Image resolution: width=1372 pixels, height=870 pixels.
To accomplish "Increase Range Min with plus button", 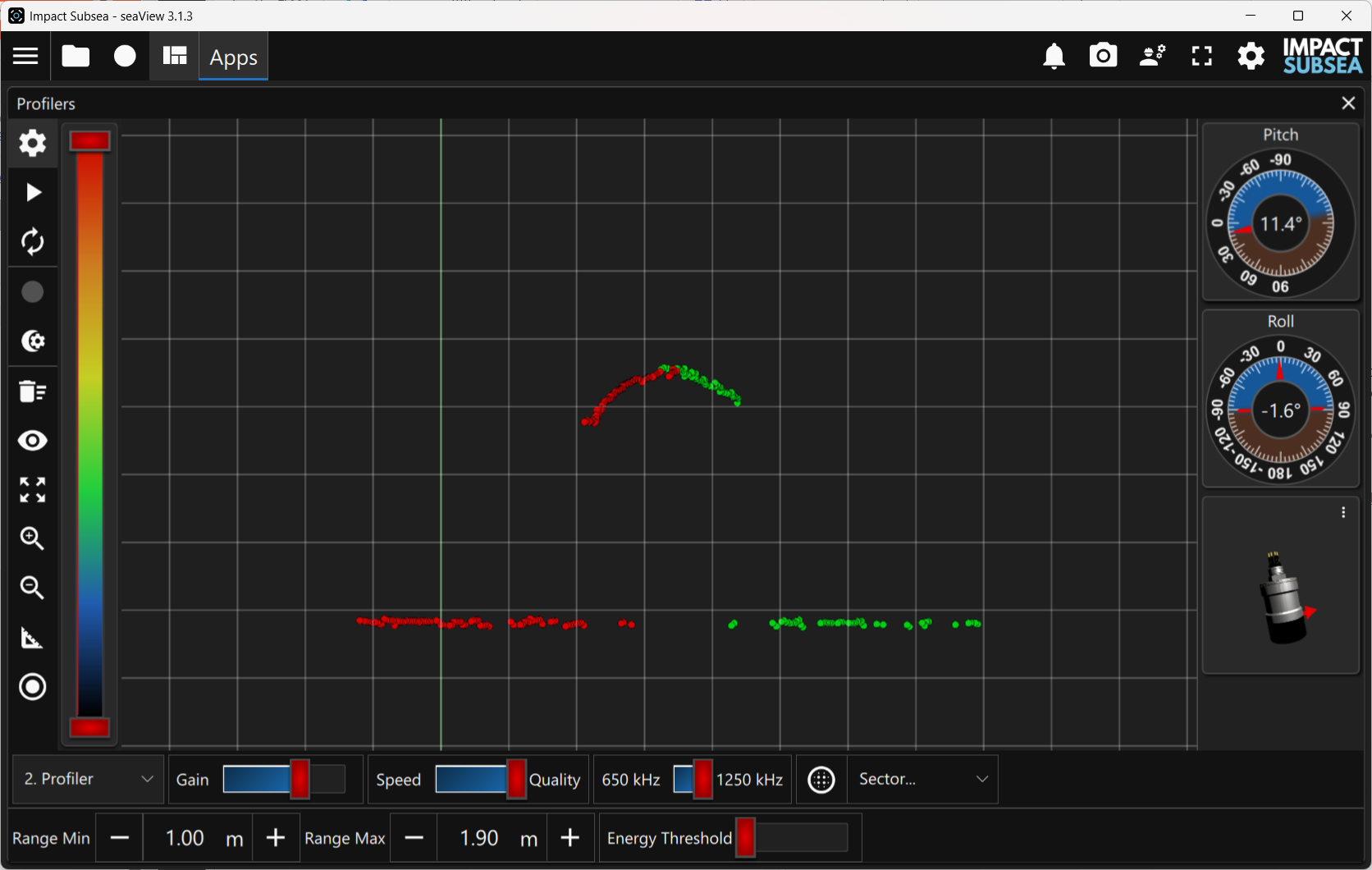I will tap(276, 838).
